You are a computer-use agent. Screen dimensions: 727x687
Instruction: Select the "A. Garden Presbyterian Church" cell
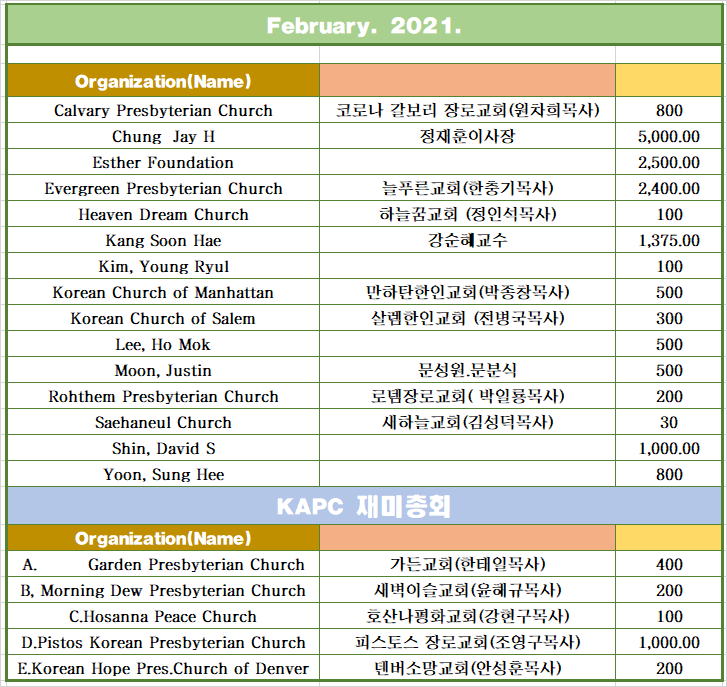tap(163, 564)
